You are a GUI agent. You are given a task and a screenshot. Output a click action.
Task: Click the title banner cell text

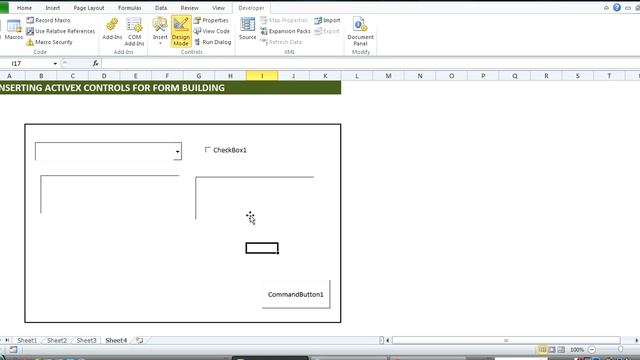(x=113, y=88)
